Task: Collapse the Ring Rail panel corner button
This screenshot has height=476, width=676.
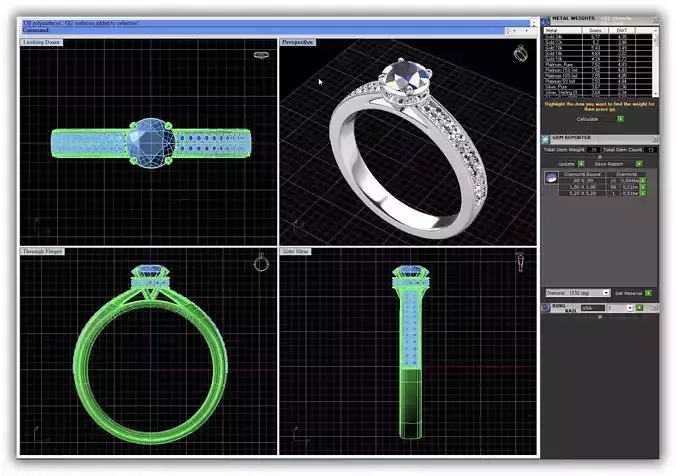Action: point(655,307)
